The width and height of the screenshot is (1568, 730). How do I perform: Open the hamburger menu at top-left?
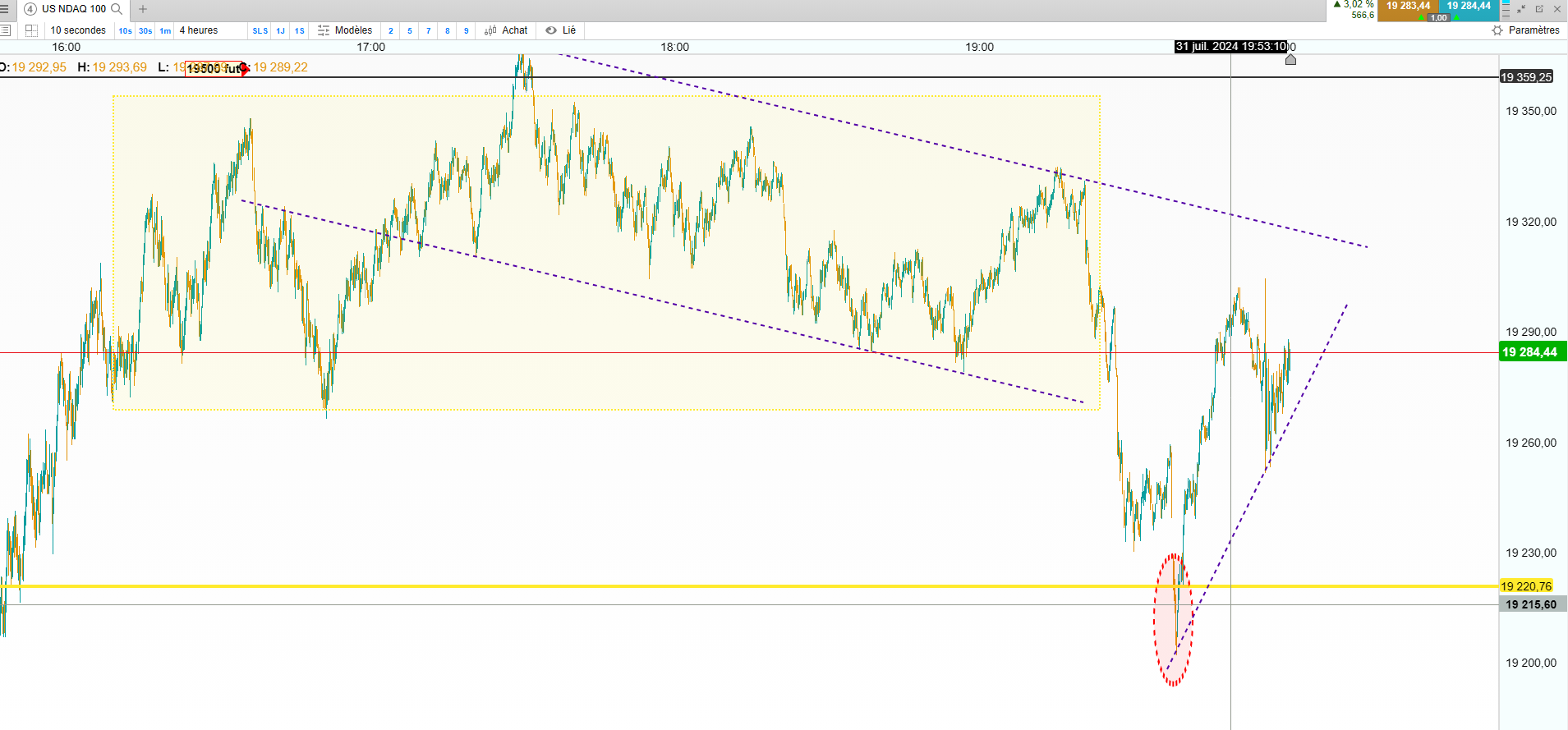pyautogui.click(x=4, y=9)
